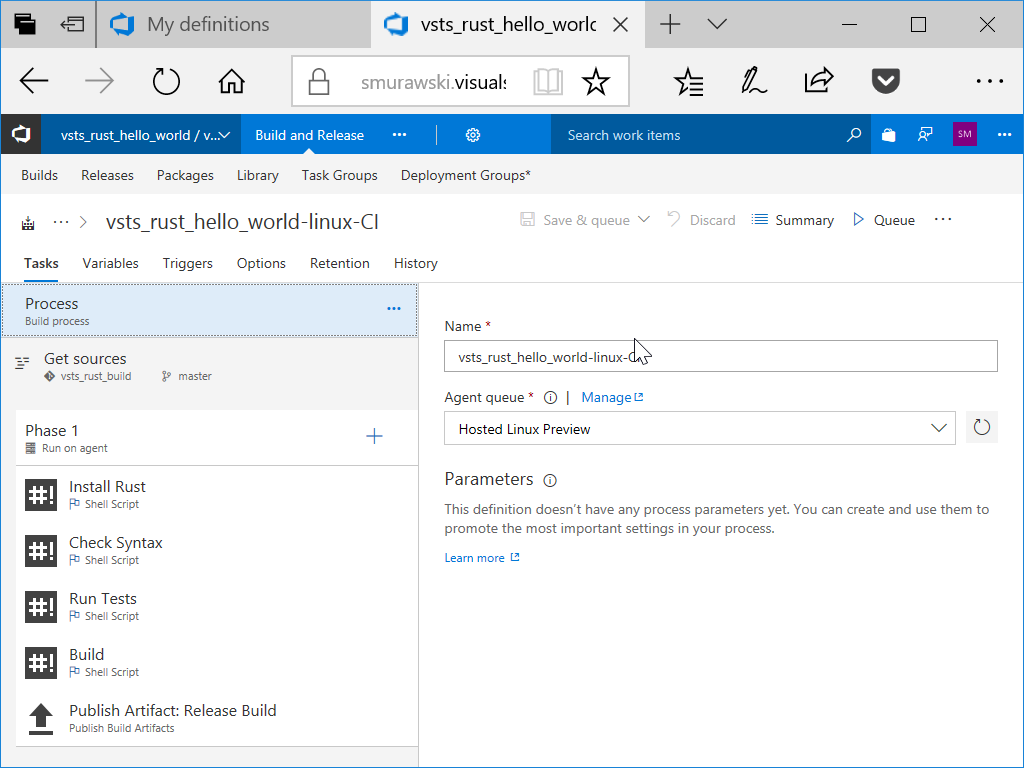Viewport: 1024px width, 768px height.
Task: Show tab previews chevron
Action: [x=717, y=25]
